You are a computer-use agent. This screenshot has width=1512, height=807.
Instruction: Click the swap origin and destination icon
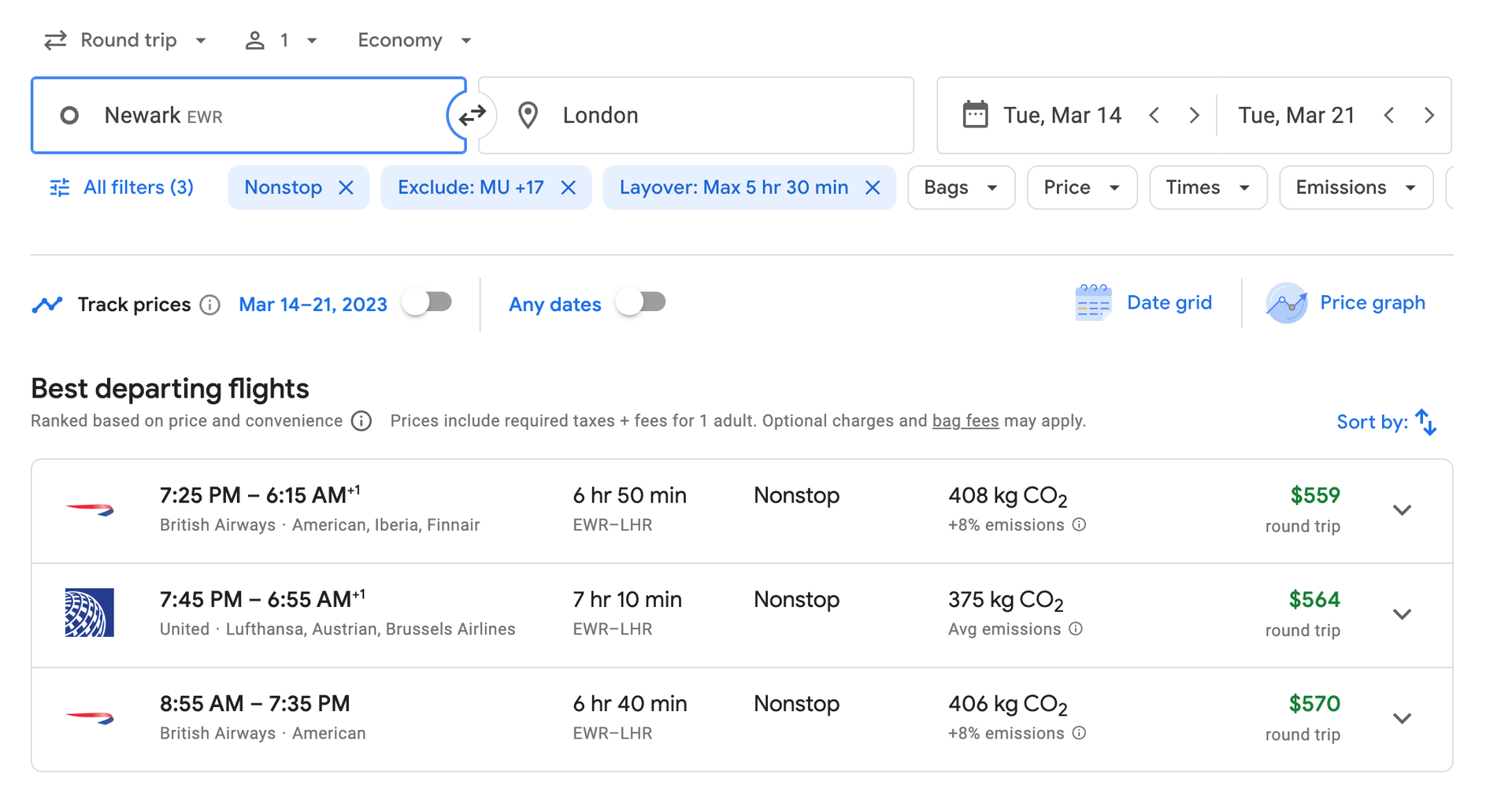472,115
